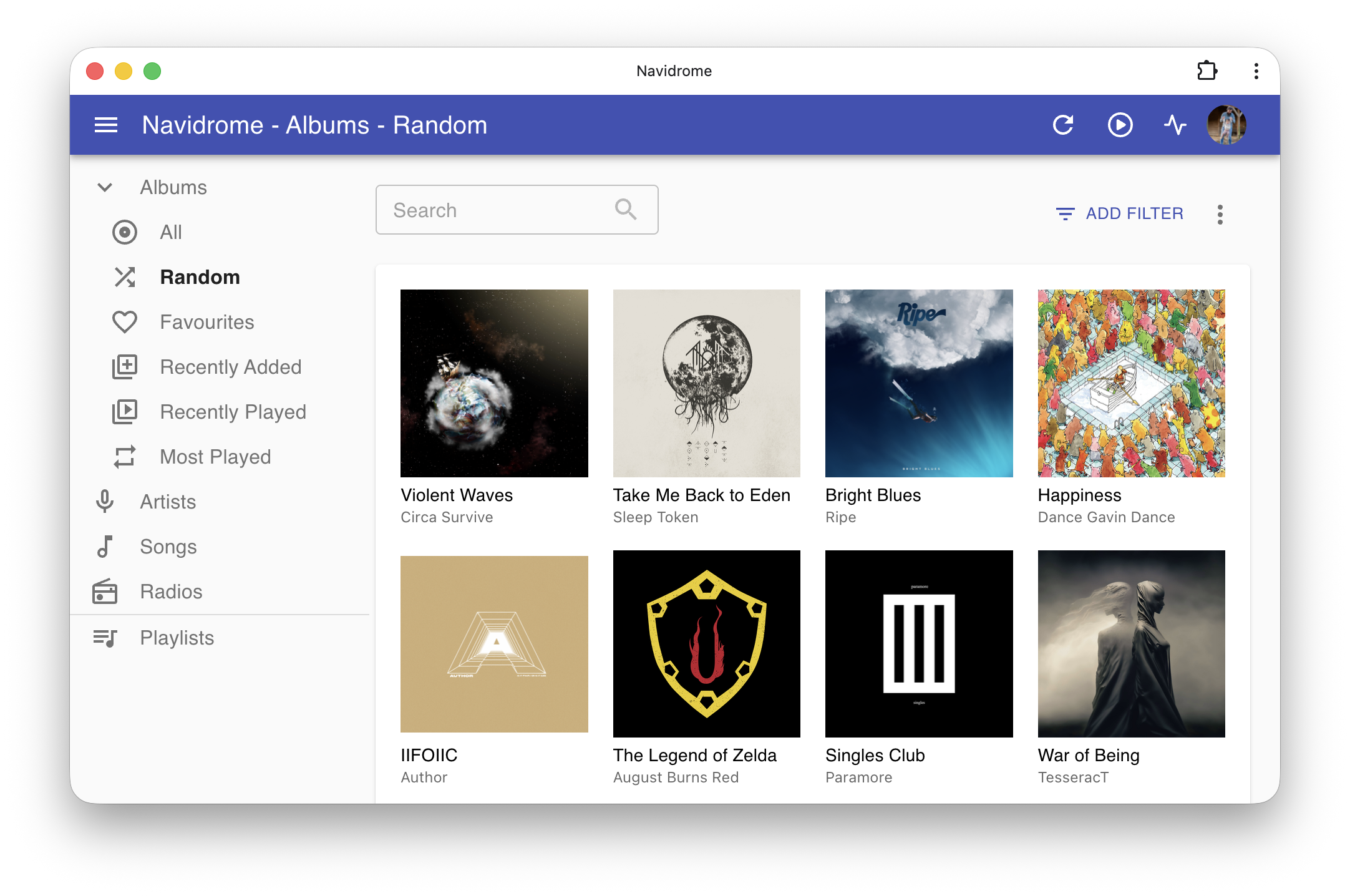The image size is (1350, 896).
Task: Open The Legend of Zelda album cover
Action: [x=707, y=644]
